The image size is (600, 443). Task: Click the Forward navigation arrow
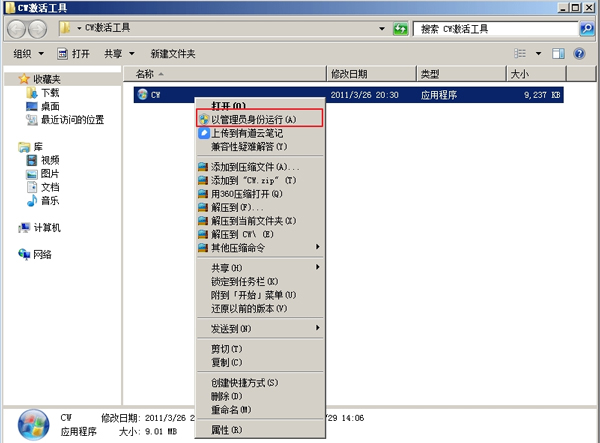(38, 29)
